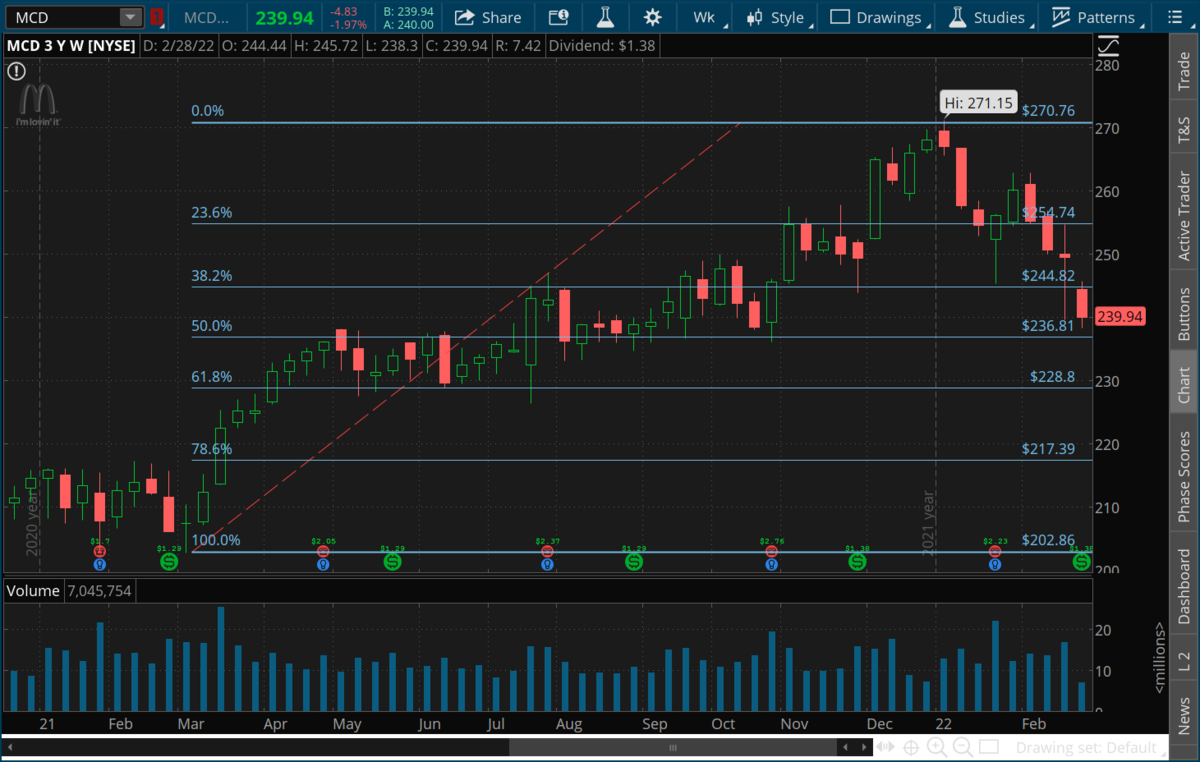
Task: Click the zoom out magnifier icon
Action: click(x=963, y=747)
